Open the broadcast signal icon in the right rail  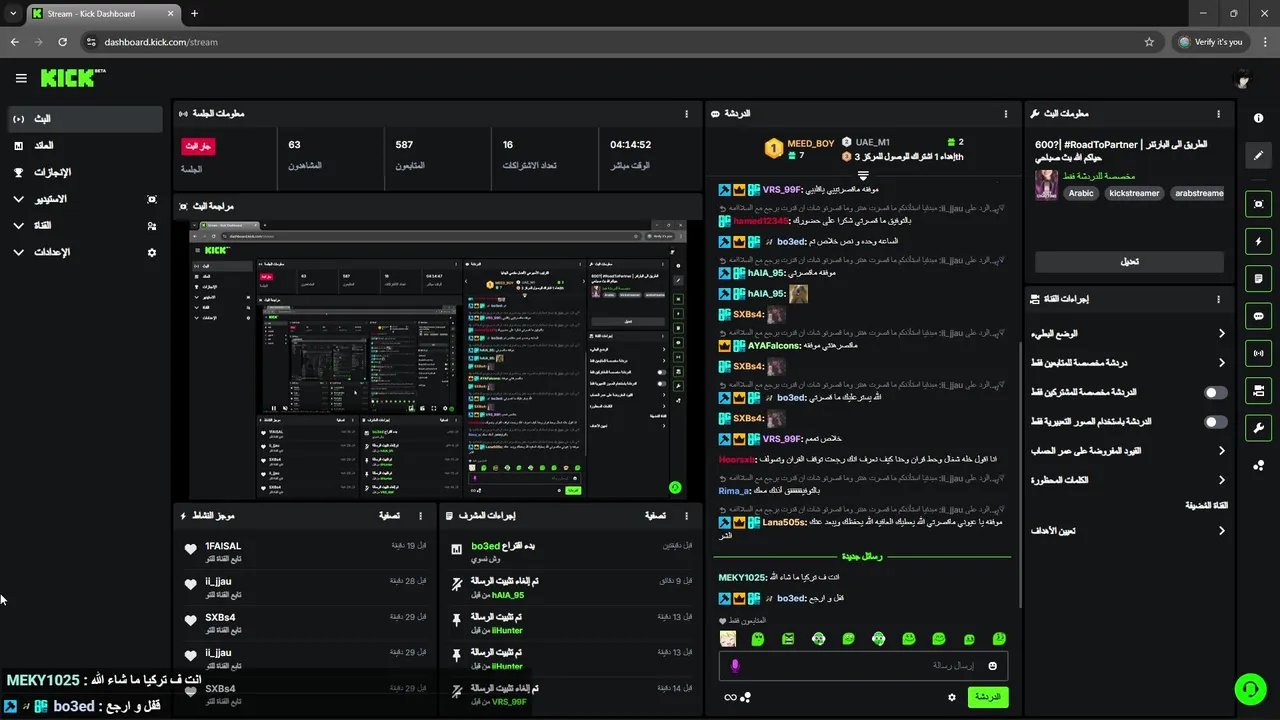tap(1258, 353)
